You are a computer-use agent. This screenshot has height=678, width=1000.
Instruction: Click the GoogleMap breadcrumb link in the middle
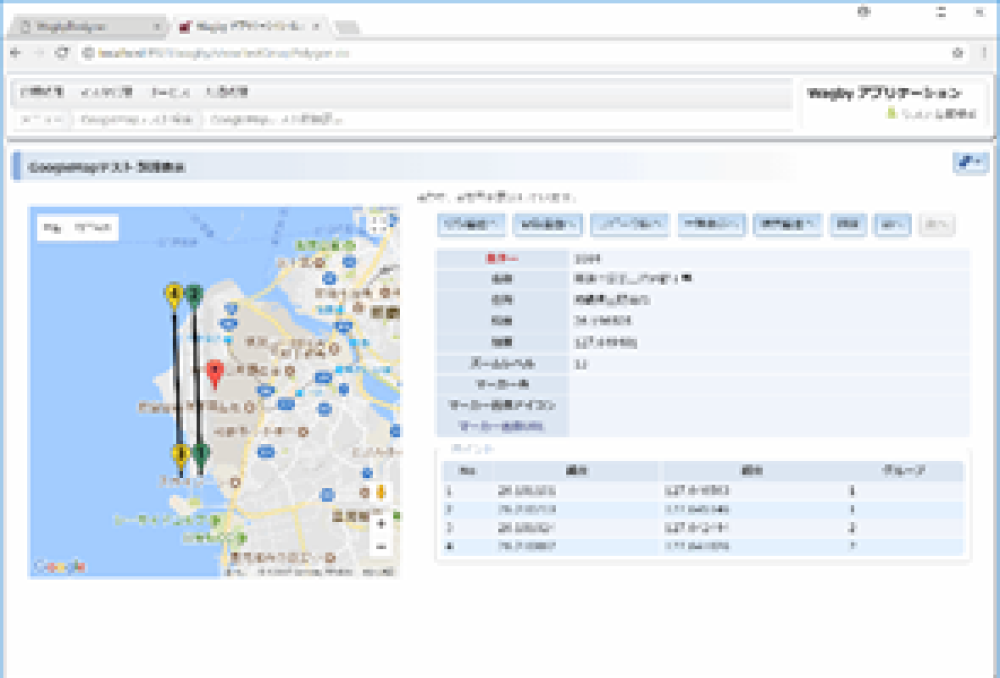coord(137,119)
